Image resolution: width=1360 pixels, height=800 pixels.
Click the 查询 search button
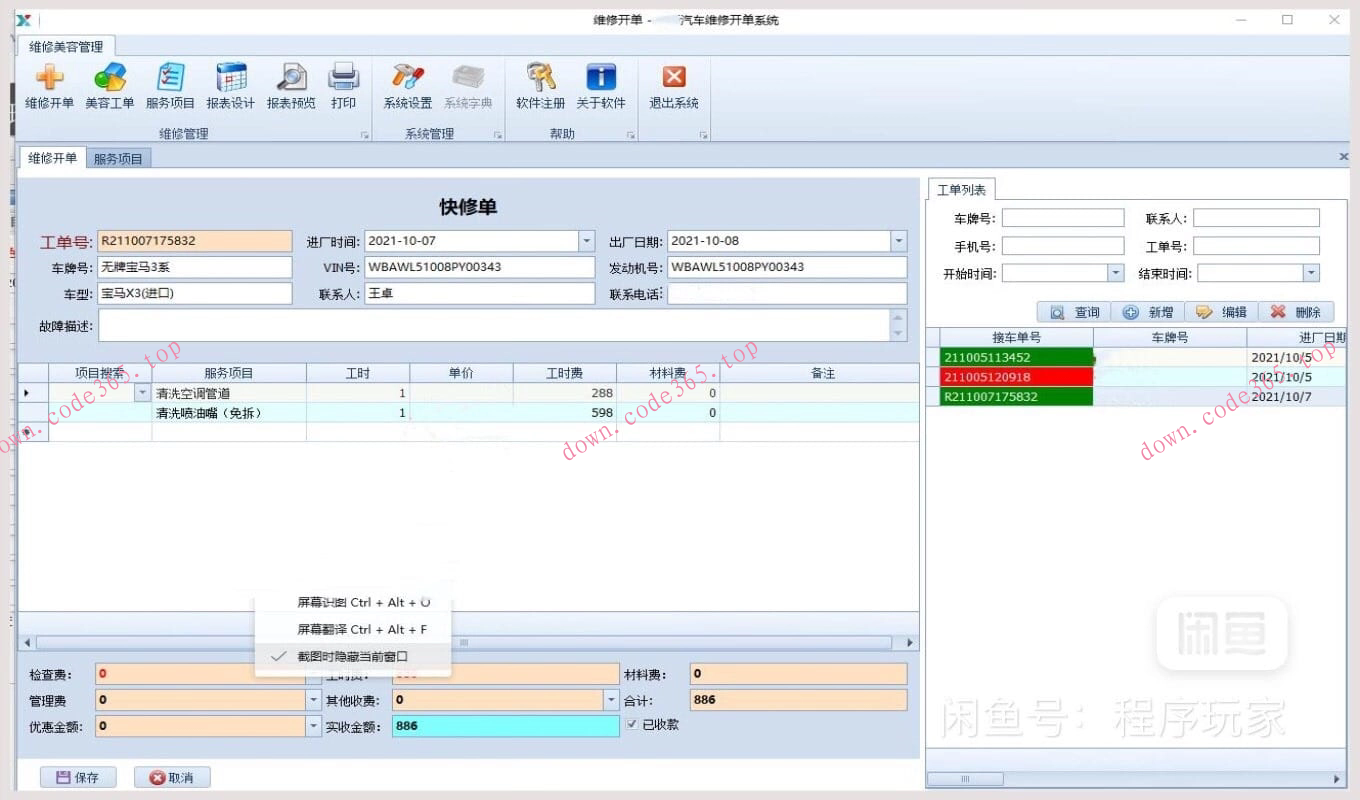1074,312
